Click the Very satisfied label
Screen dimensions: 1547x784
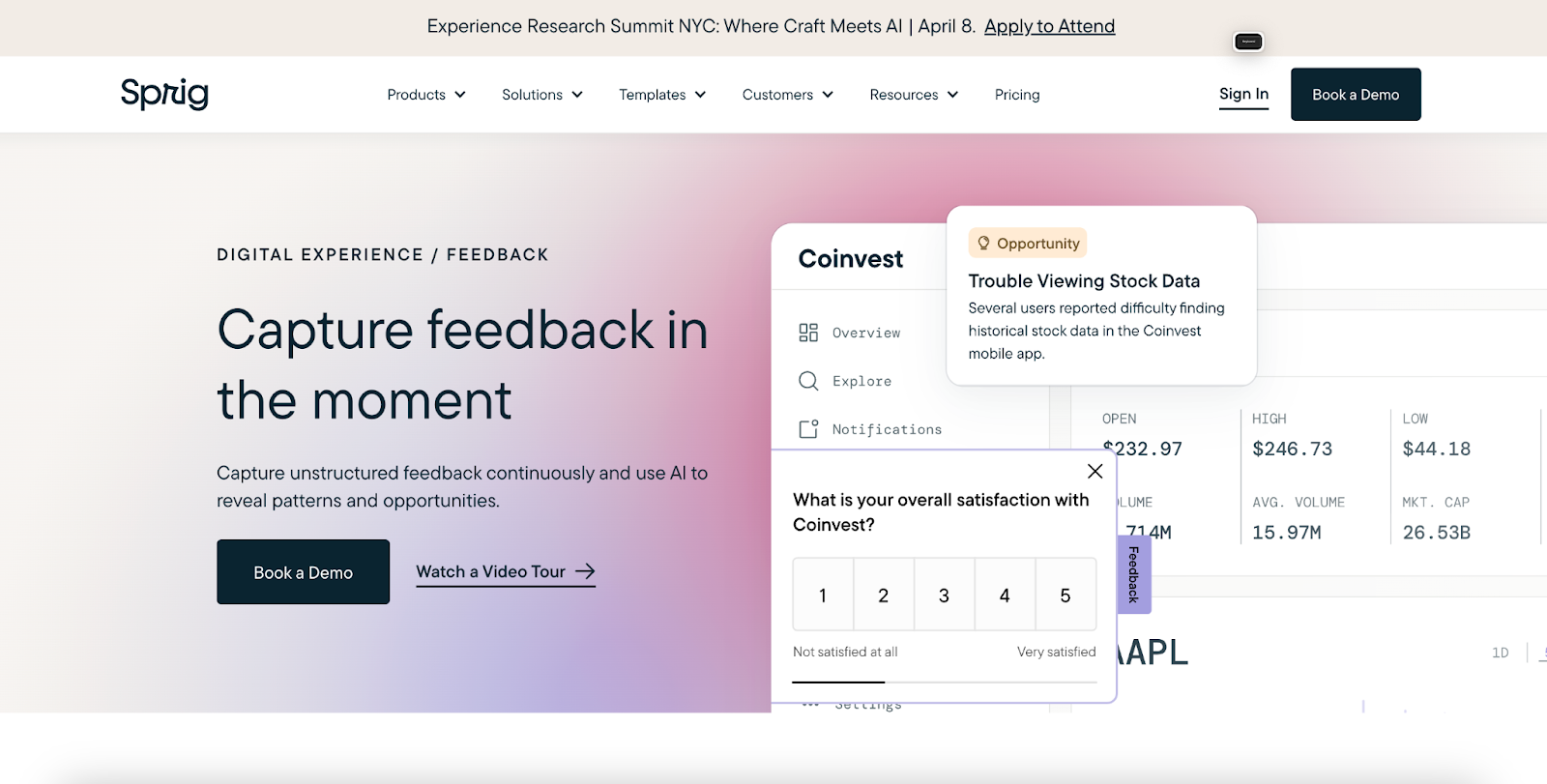tap(1056, 652)
